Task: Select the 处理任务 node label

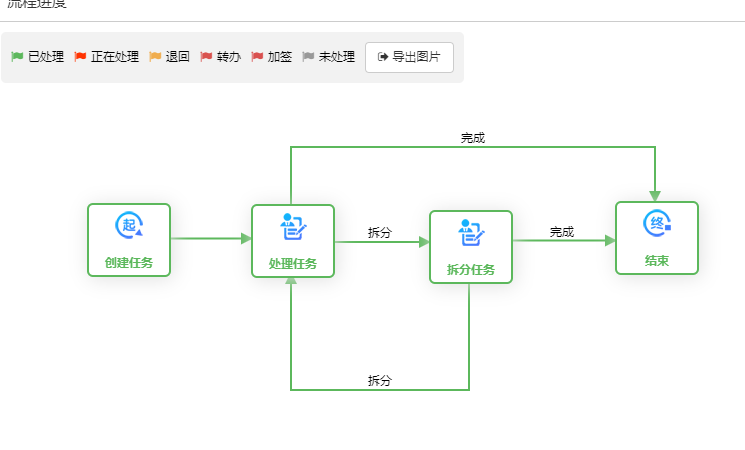Action: [x=293, y=264]
